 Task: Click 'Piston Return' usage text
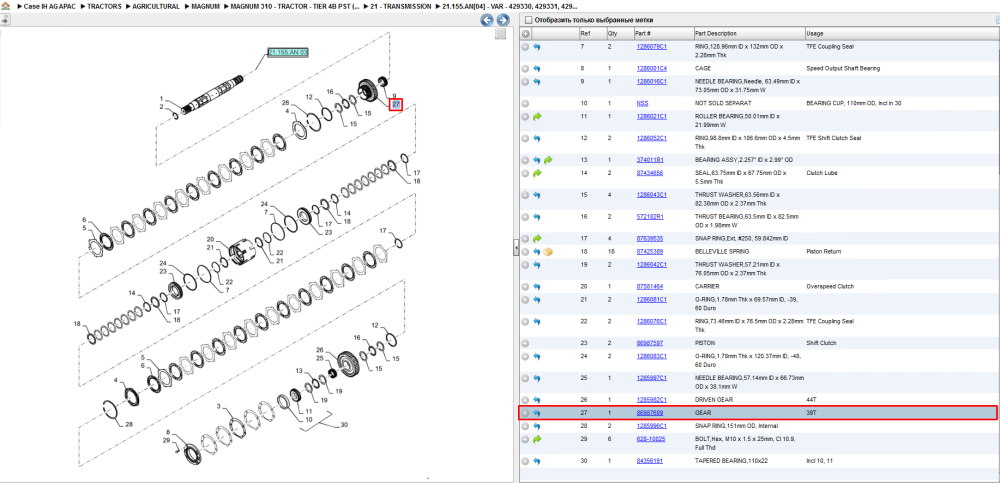click(x=822, y=251)
